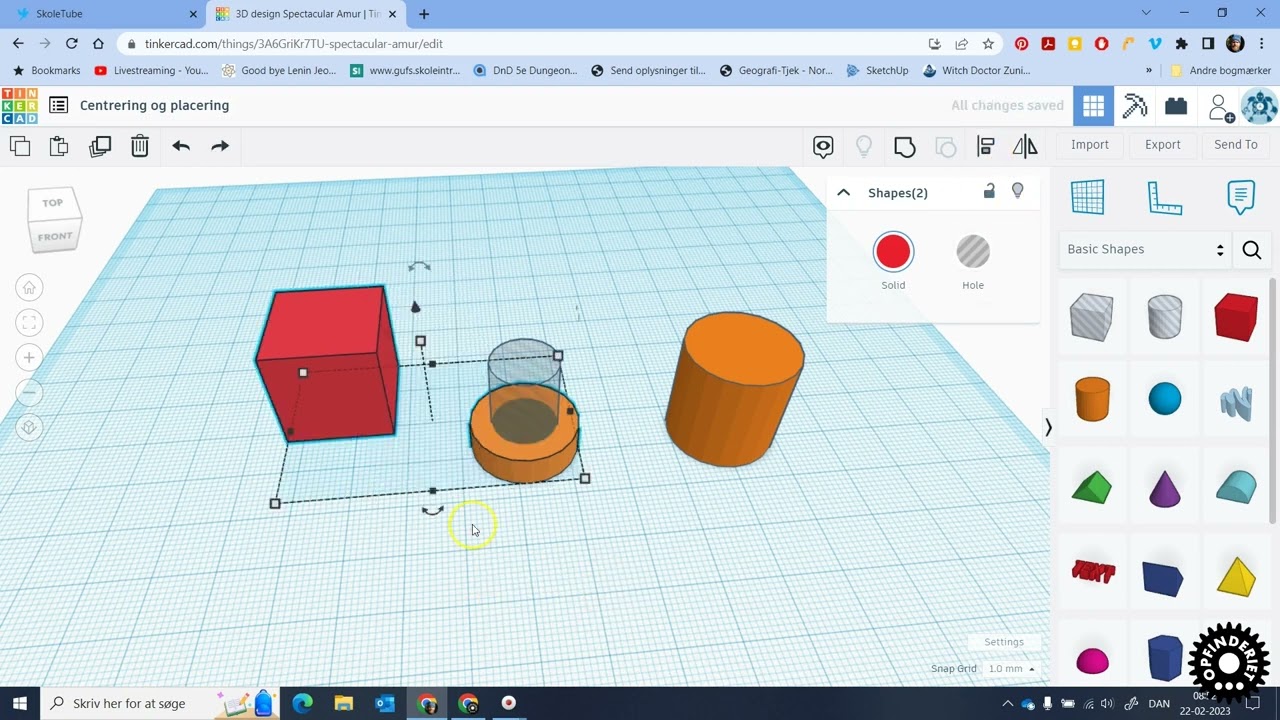Click the TOP face of view cube
The width and height of the screenshot is (1280, 720).
[x=52, y=202]
